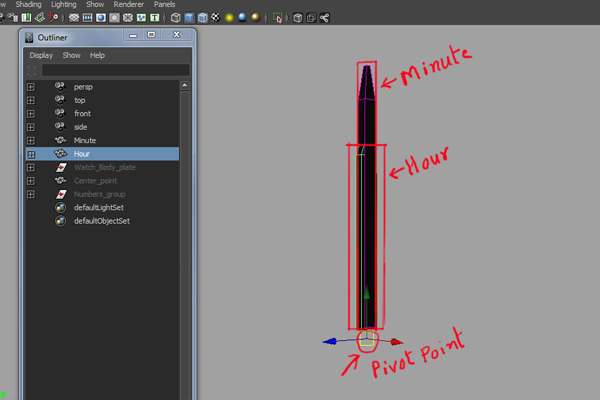This screenshot has height=400, width=600.
Task: Click the Minute mesh icon in Outliner
Action: 60,140
